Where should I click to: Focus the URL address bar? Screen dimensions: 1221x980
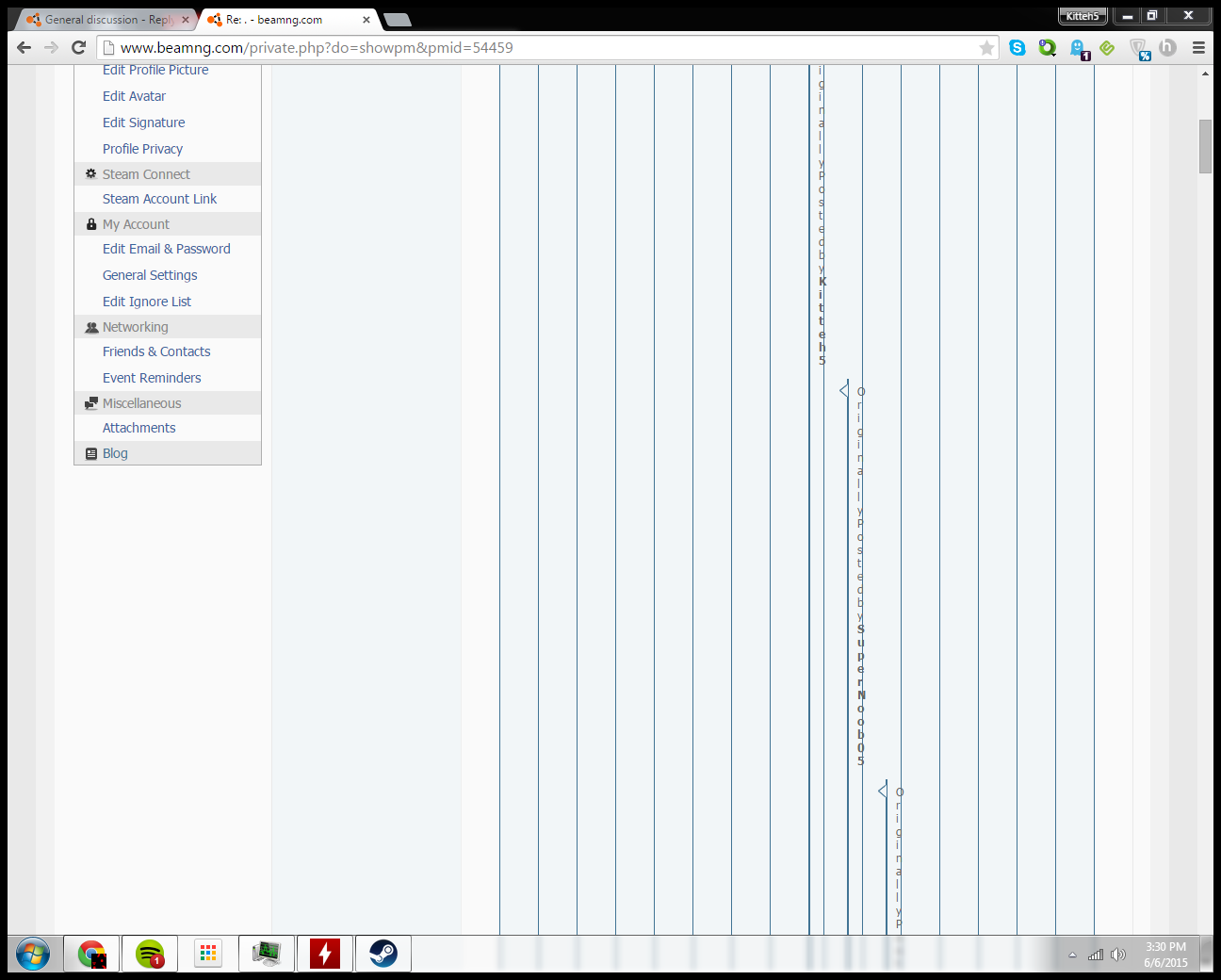[546, 47]
